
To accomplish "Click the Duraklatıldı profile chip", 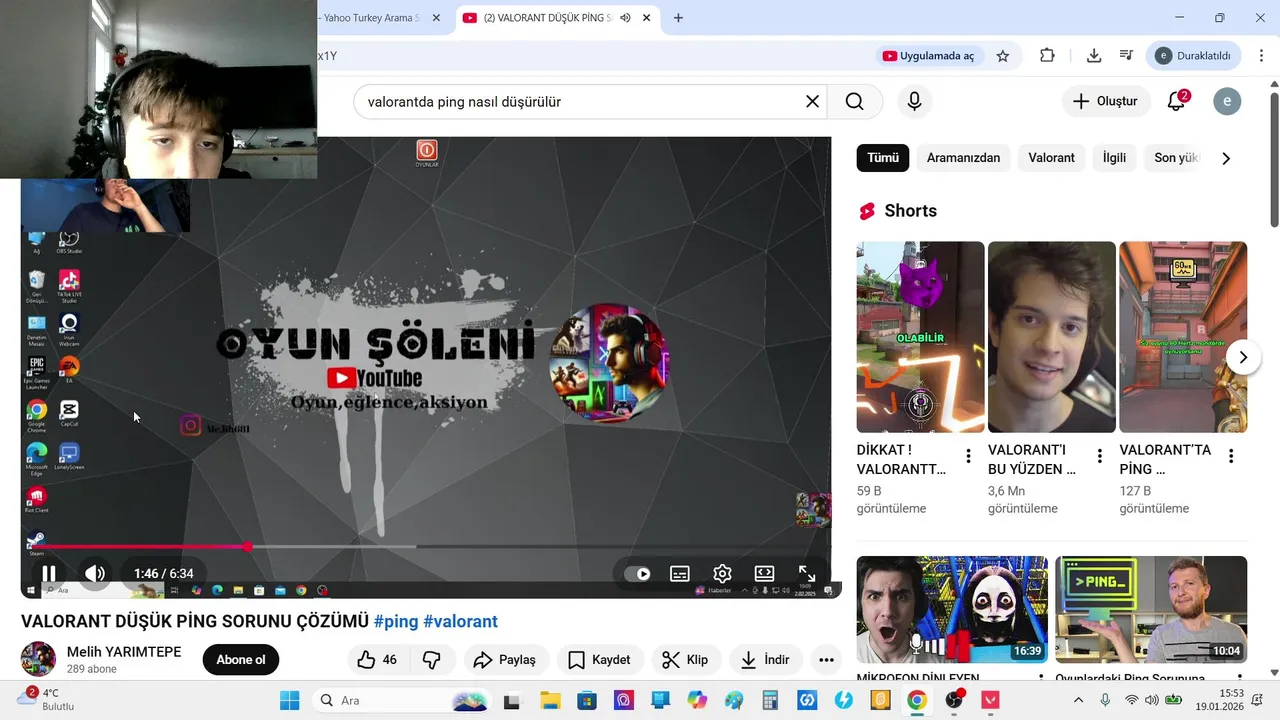I will pos(1195,56).
